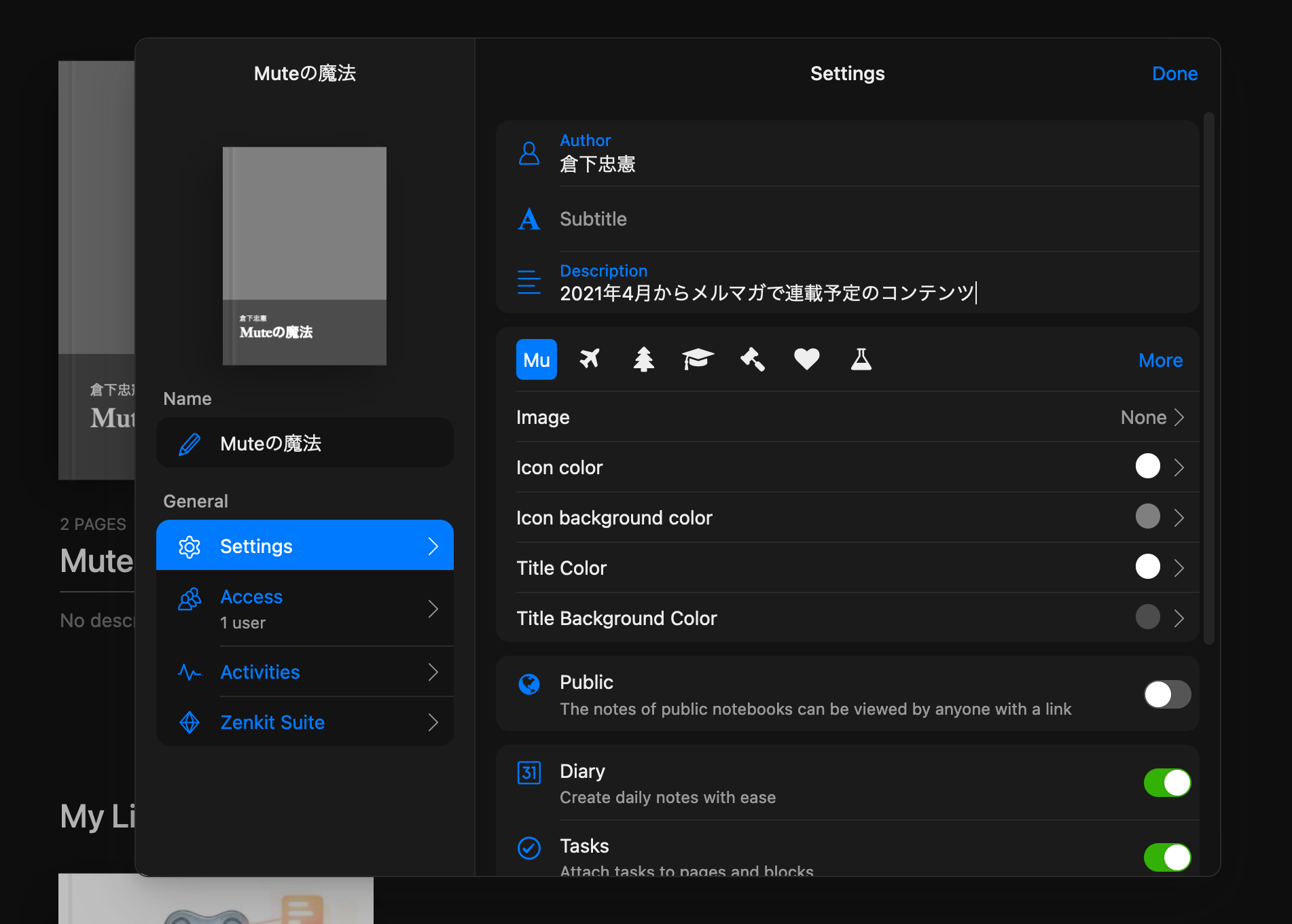Turn off the Diary toggle
The height and width of the screenshot is (924, 1292).
coord(1166,783)
